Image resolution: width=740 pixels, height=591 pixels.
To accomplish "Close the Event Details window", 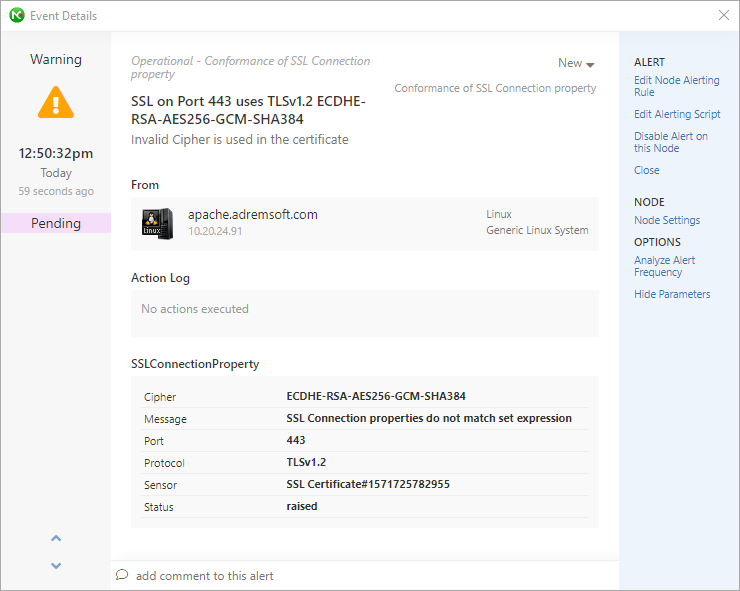I will tap(723, 15).
